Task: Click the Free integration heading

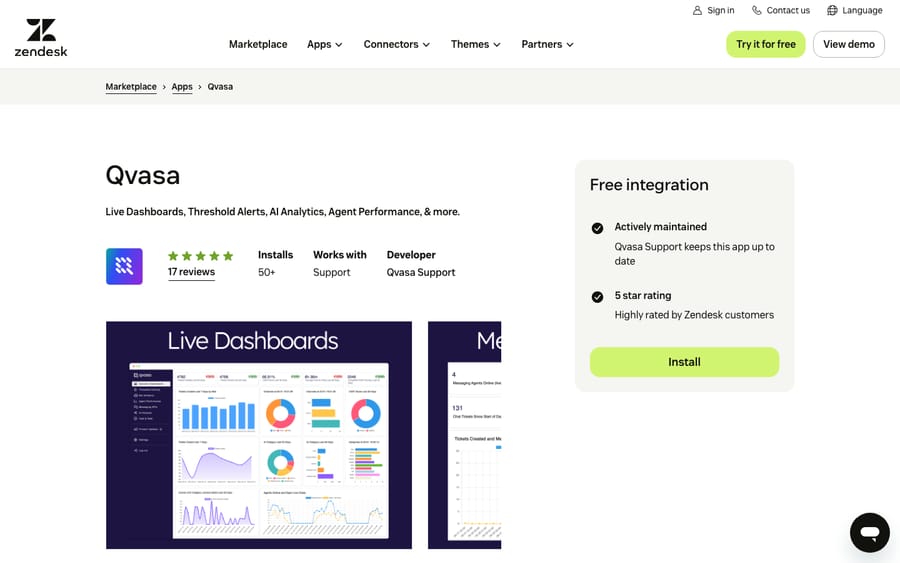Action: (649, 185)
